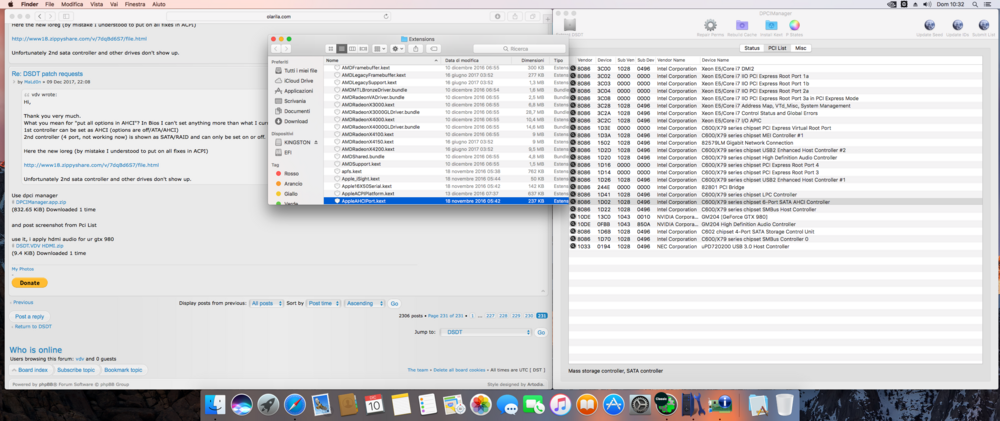Switch Finder to list view
The width and height of the screenshot is (1000, 421).
[341, 49]
